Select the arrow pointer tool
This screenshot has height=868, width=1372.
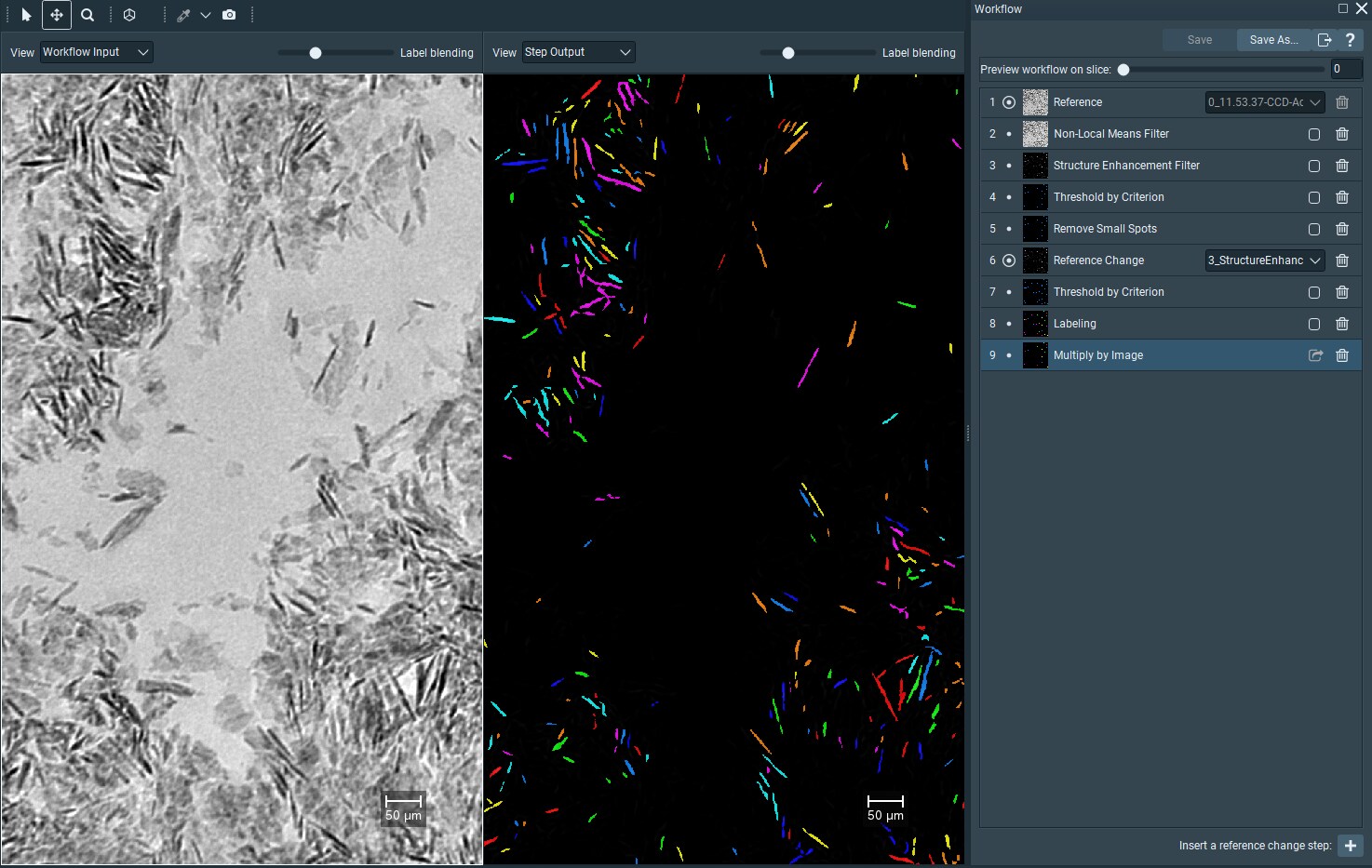click(26, 15)
